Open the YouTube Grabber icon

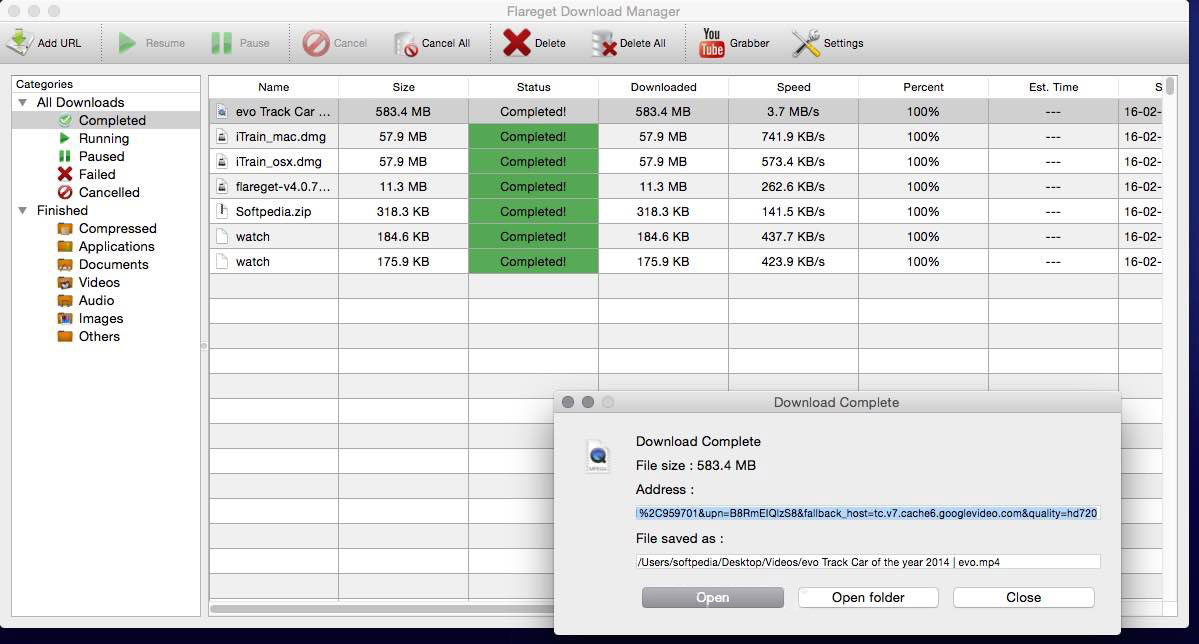point(711,43)
